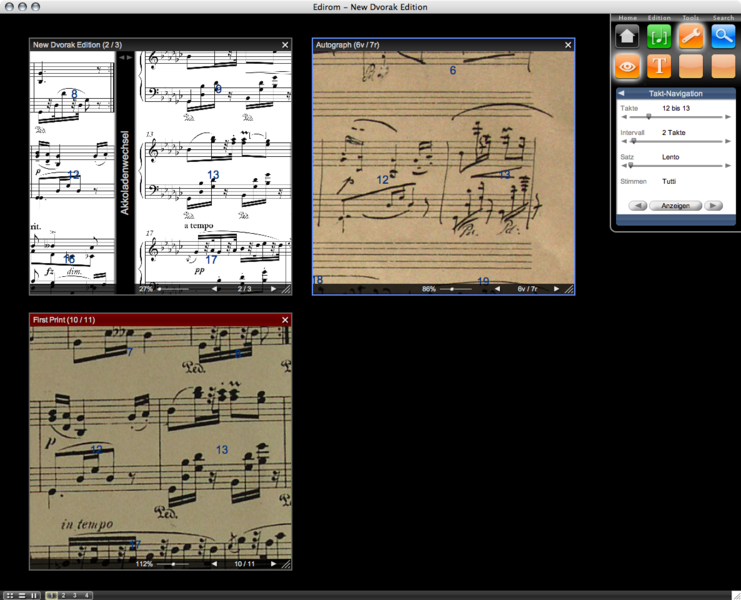Open Search with the magnifying glass icon
741x600 pixels.
coord(723,37)
